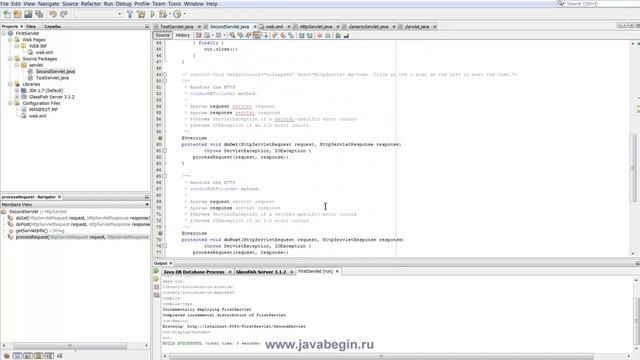Expand the JDK 1.7 (Default) library node
This screenshot has width=640, height=360.
[x=17, y=90]
